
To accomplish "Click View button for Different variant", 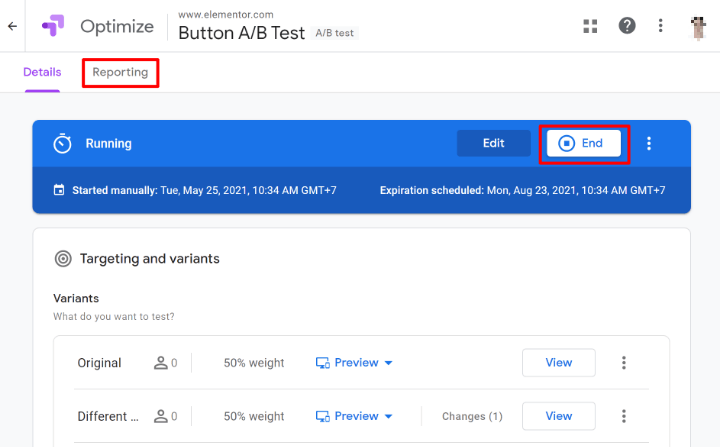I will 558,416.
